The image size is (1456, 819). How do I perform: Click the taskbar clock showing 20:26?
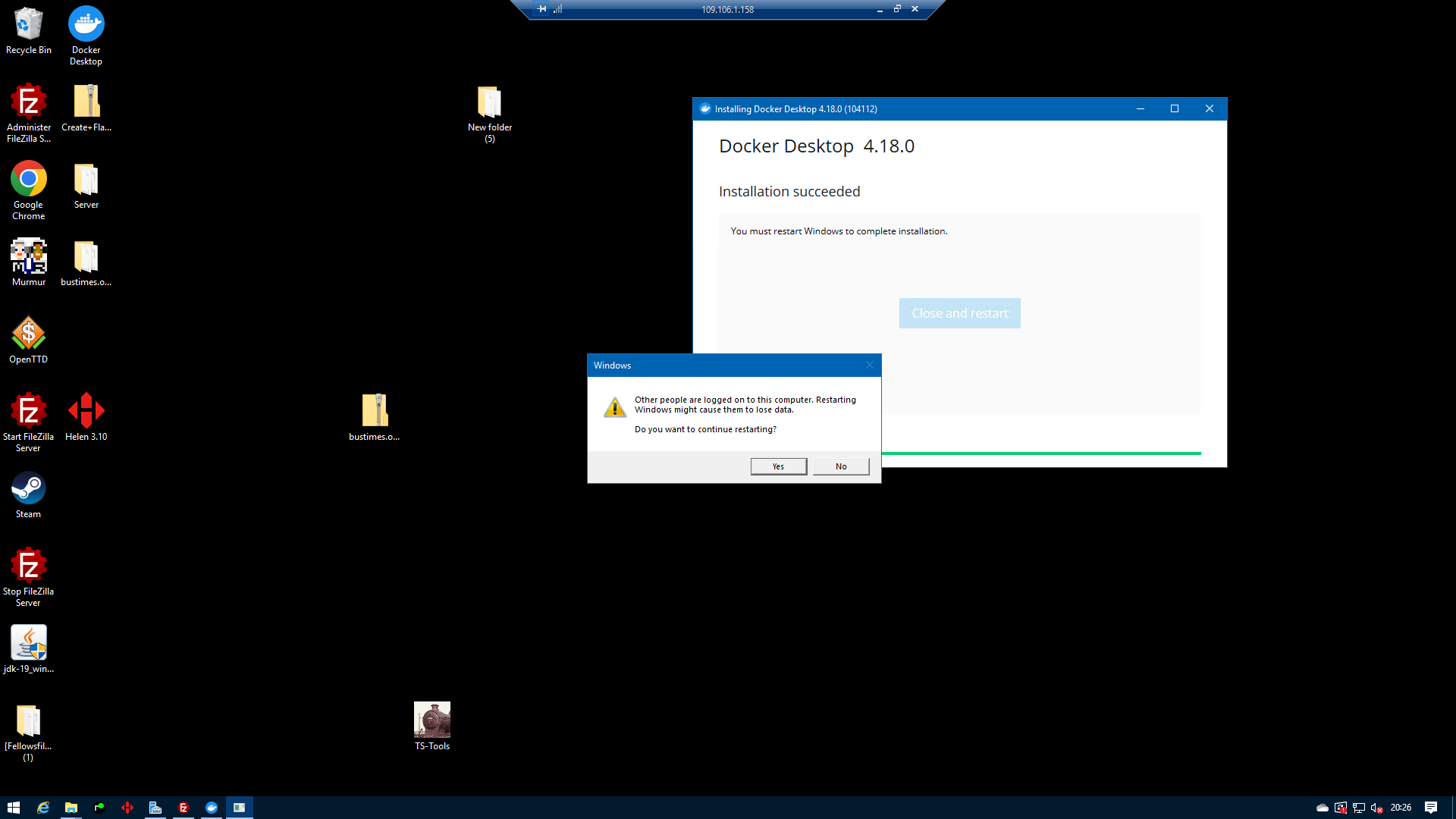coord(1401,808)
